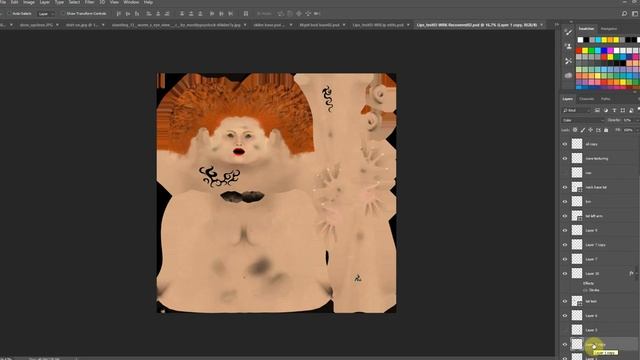Image resolution: width=640 pixels, height=360 pixels.
Task: Open the Filter menu
Action: point(89,2)
